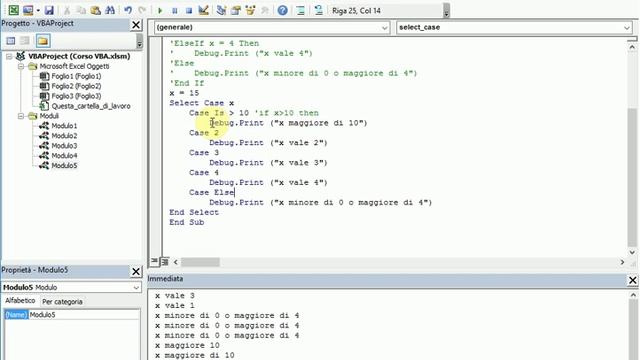Close the Immediata window
The width and height of the screenshot is (640, 360).
(x=632, y=280)
